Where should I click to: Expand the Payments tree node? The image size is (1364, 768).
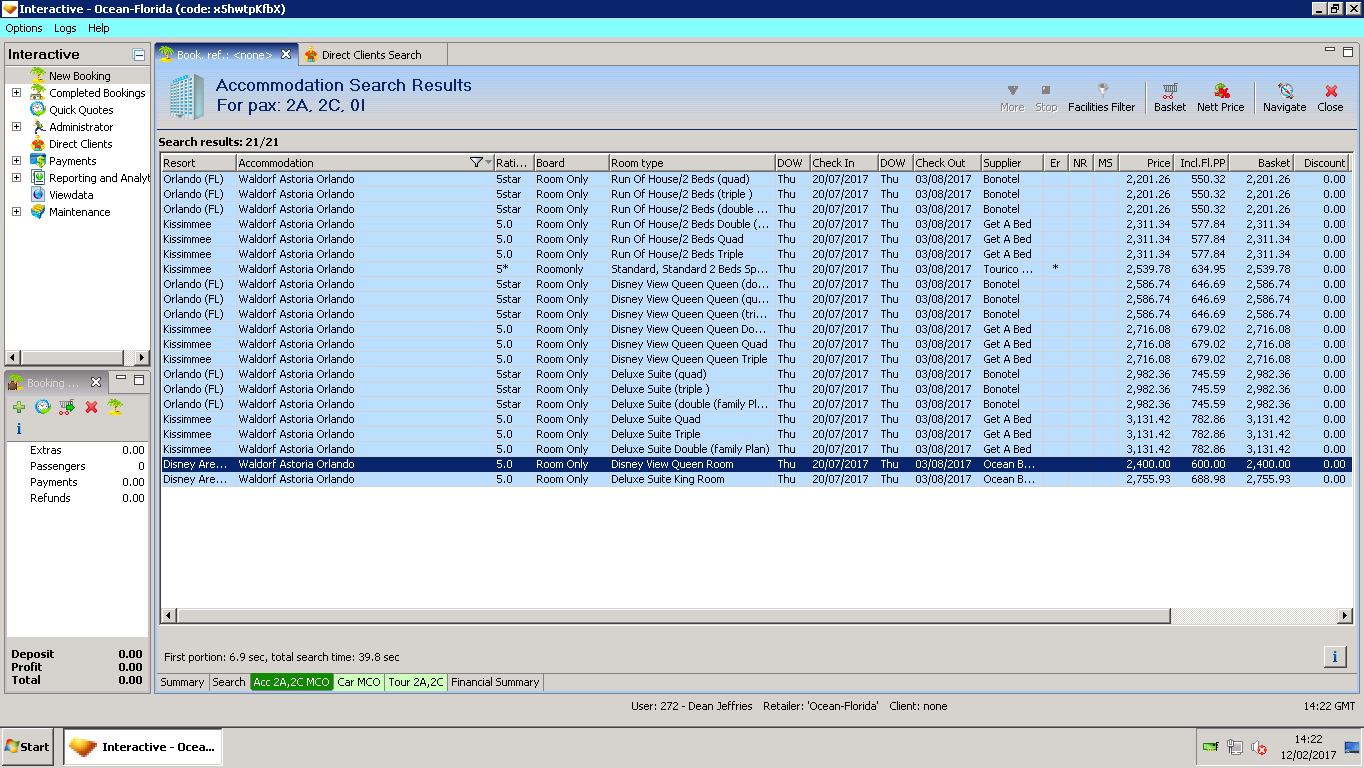point(16,161)
